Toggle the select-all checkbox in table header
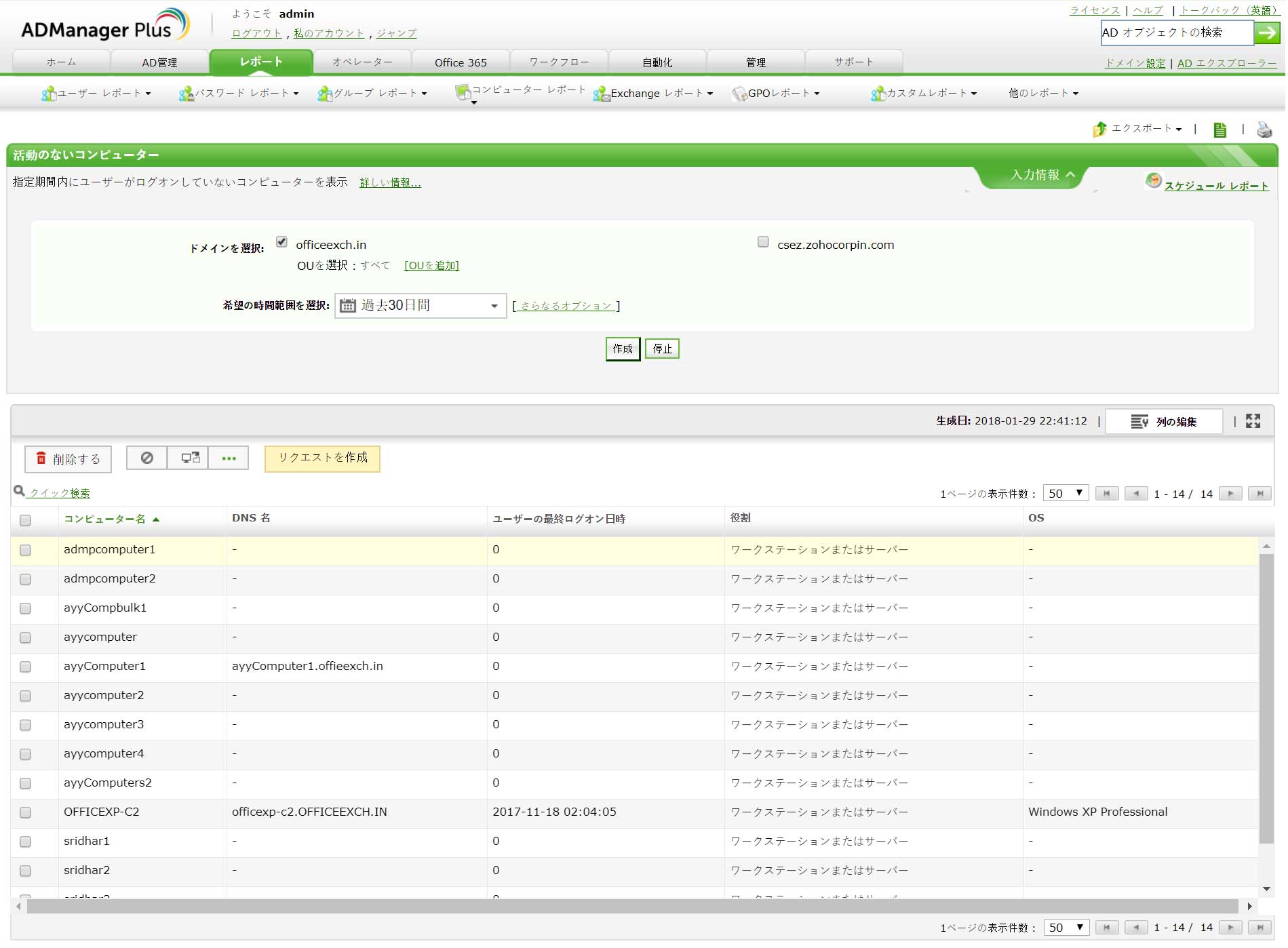The image size is (1288, 948). [x=26, y=522]
